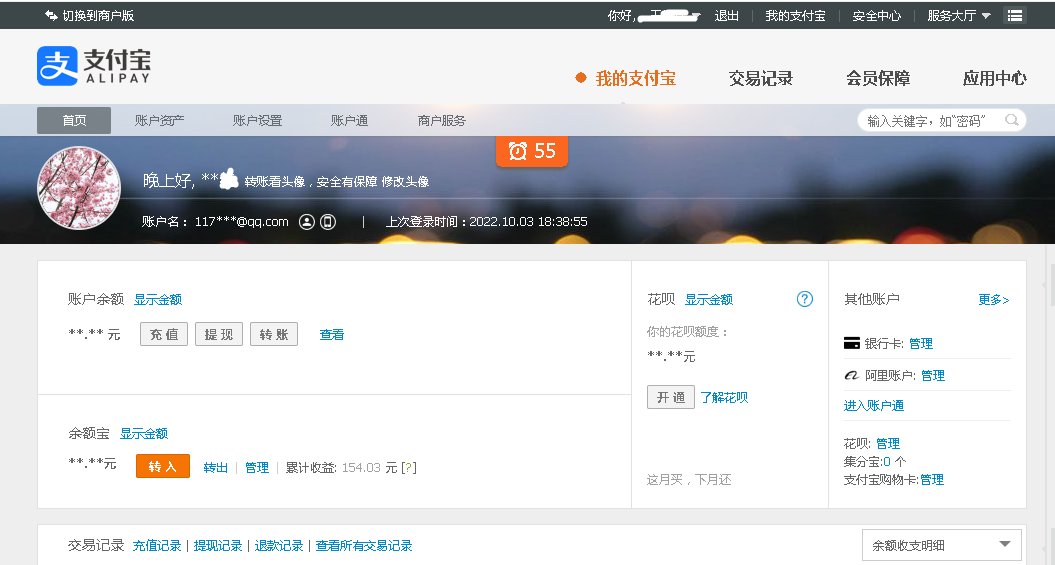This screenshot has height=565, width=1055.
Task: Open 安全中心 in top bar
Action: 877,15
